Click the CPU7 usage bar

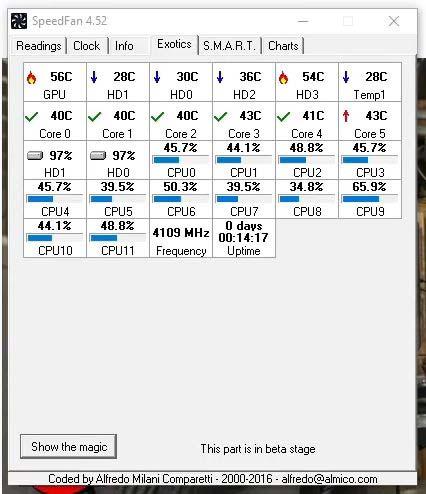pyautogui.click(x=244, y=199)
